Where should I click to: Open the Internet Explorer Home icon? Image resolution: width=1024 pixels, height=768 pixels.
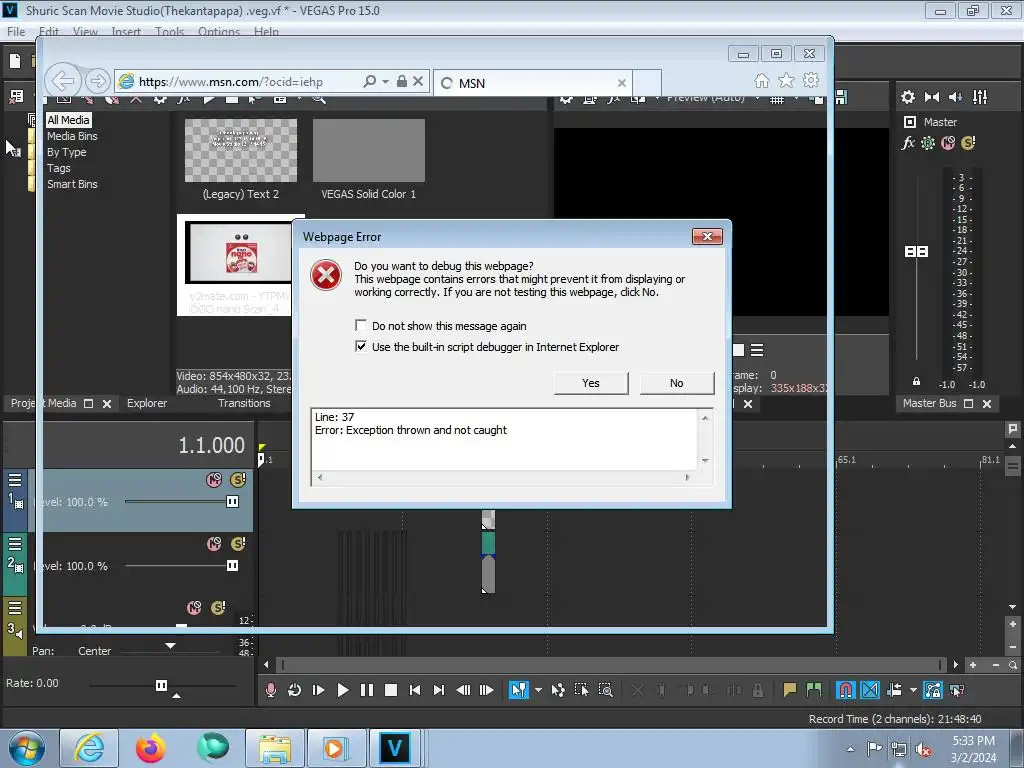(x=761, y=80)
